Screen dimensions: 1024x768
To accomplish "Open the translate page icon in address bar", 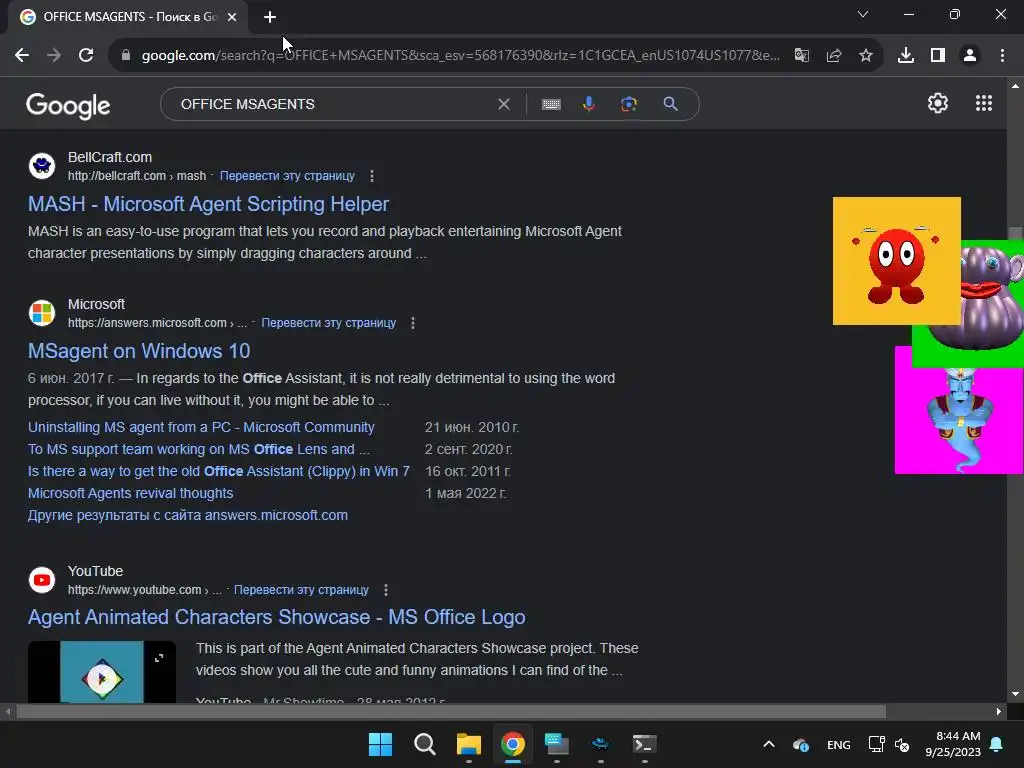I will click(x=802, y=56).
